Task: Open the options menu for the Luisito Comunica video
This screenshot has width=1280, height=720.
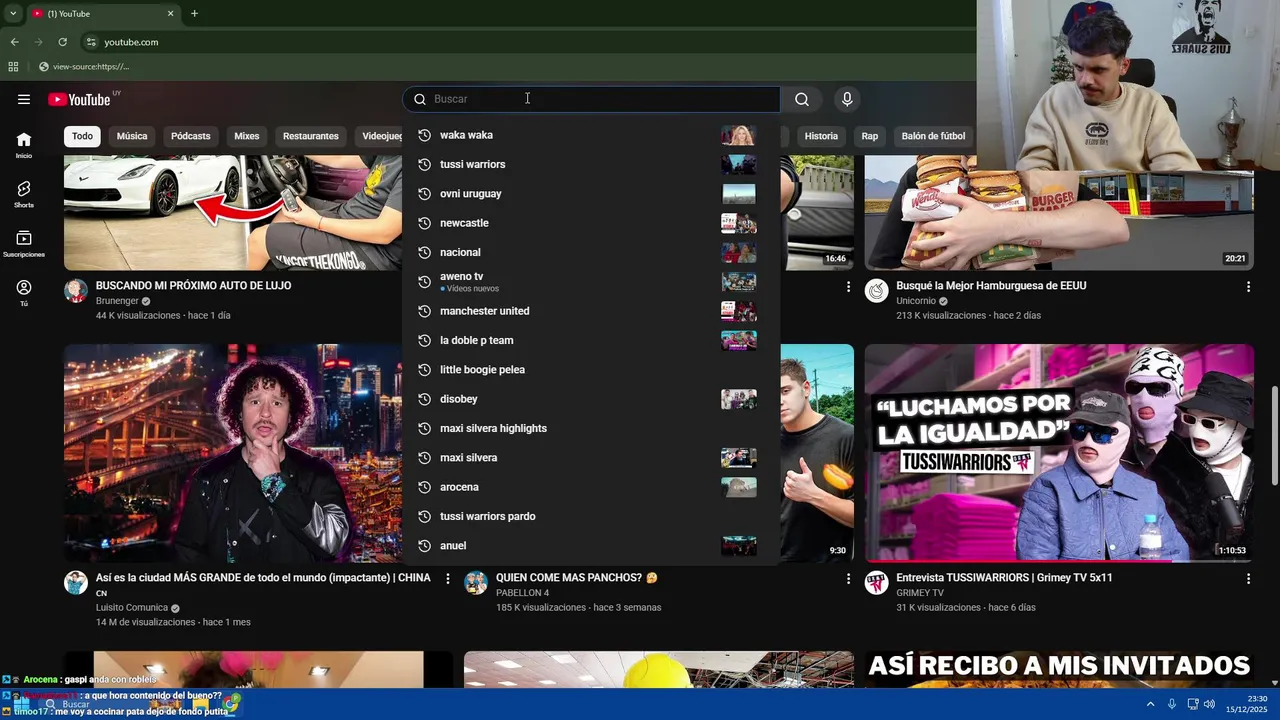Action: (448, 579)
